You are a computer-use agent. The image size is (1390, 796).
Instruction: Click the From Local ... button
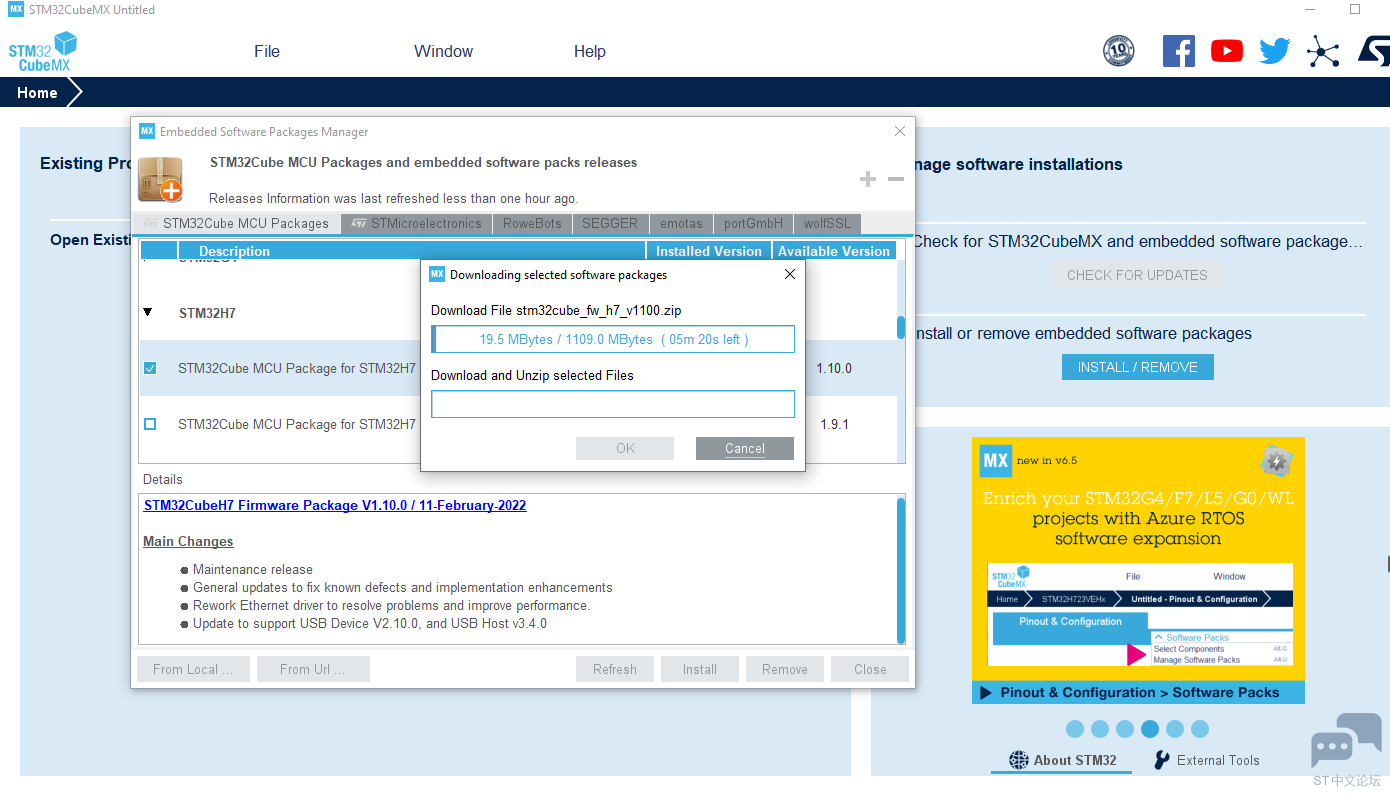coord(193,669)
